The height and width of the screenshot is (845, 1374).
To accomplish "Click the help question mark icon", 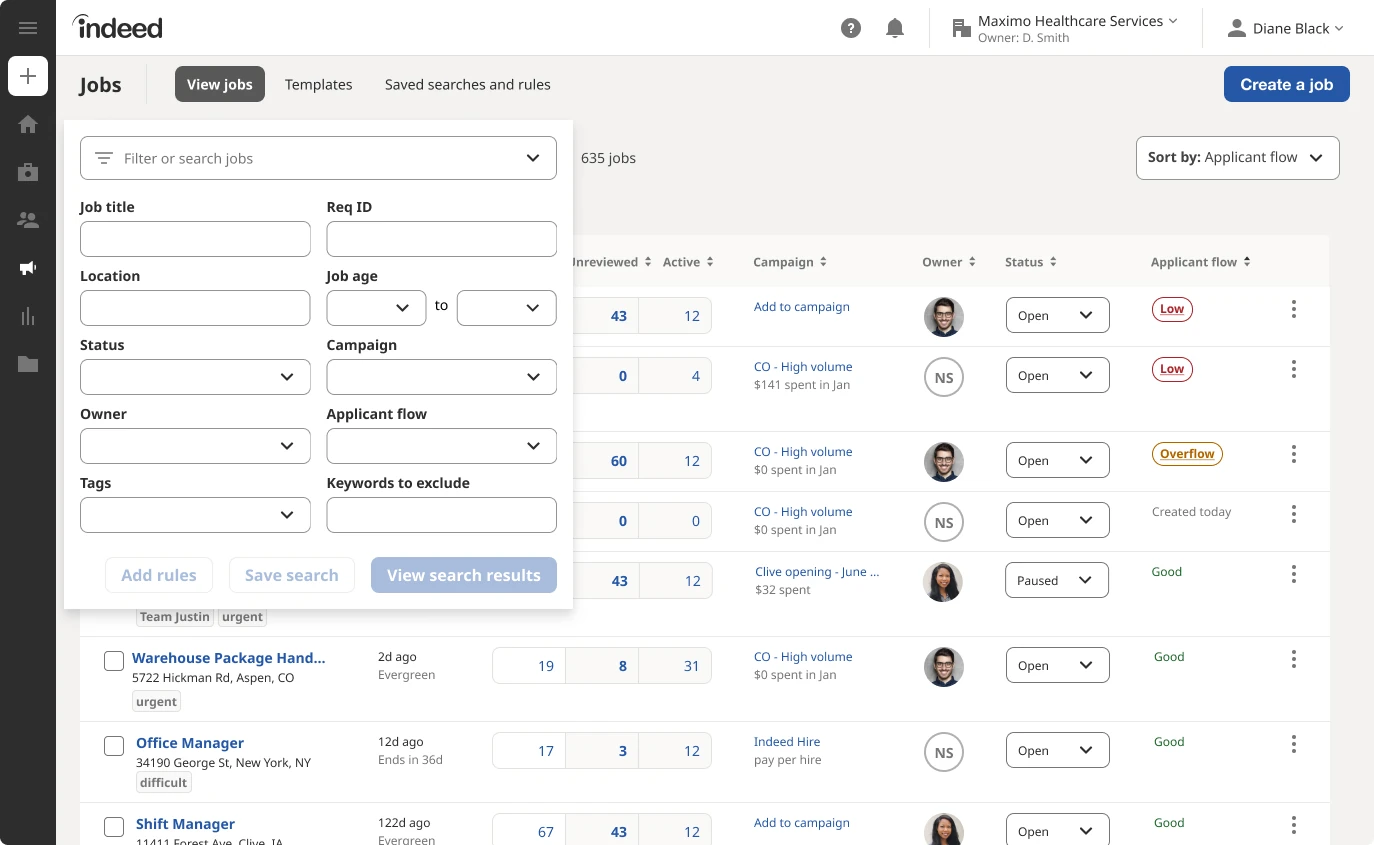I will (851, 28).
